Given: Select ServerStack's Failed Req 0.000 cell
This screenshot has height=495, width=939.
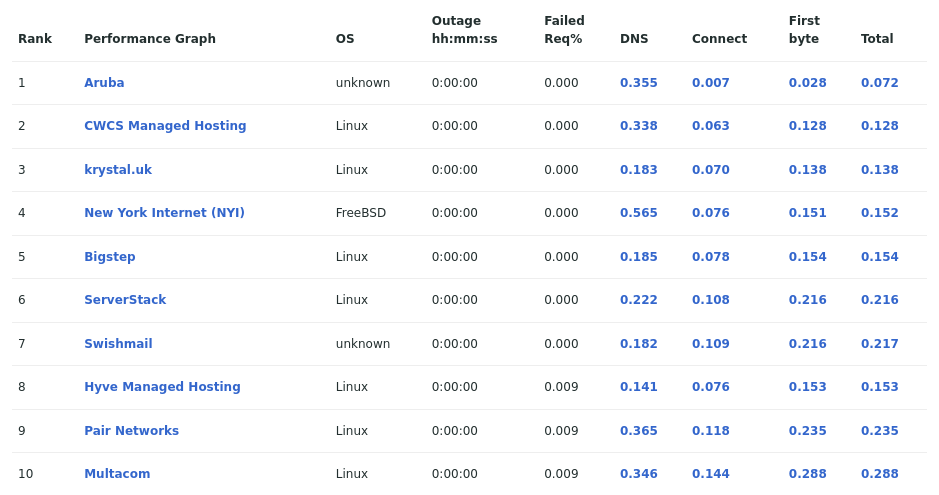Looking at the screenshot, I should (561, 299).
